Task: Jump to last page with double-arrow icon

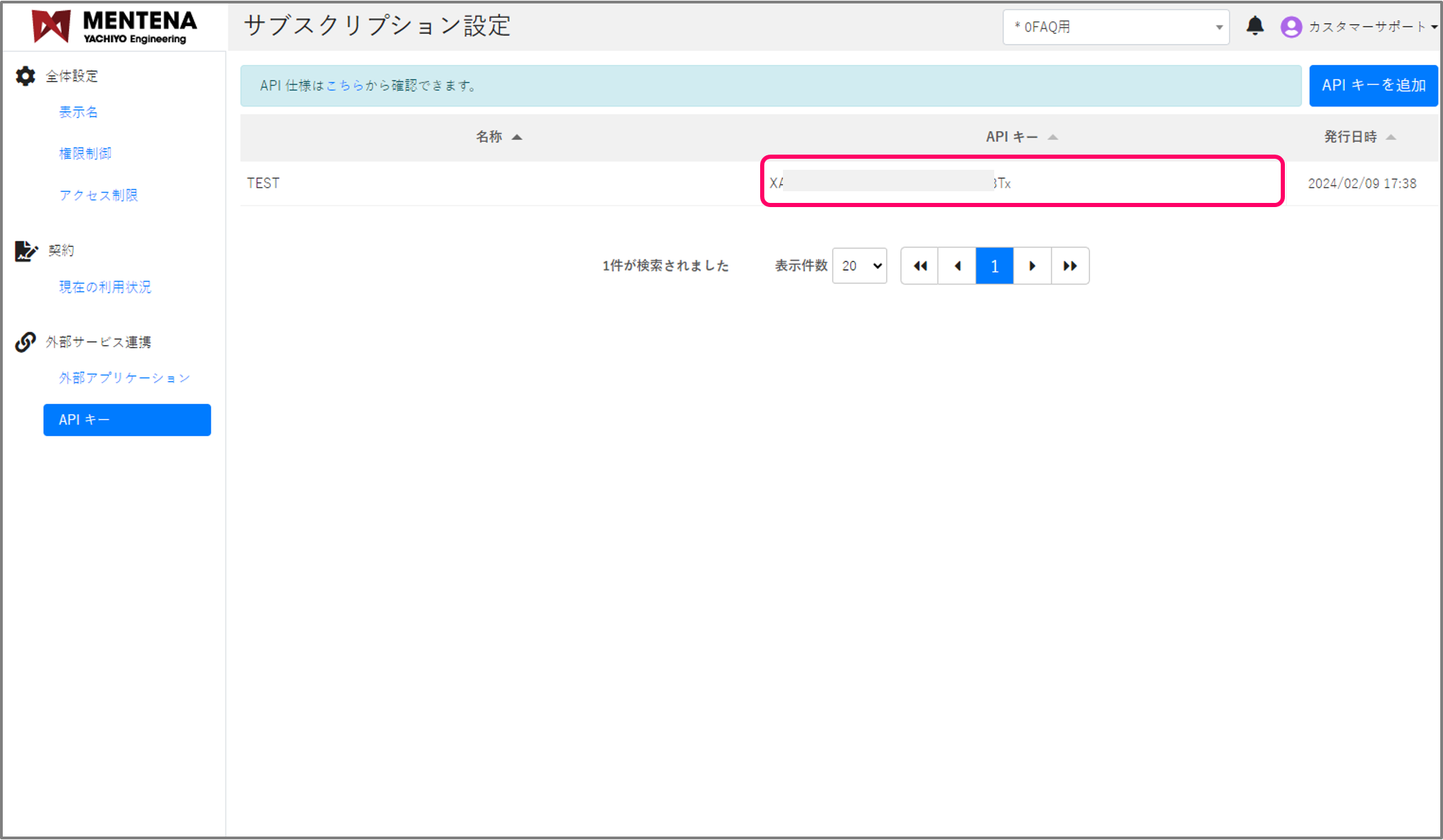Action: pyautogui.click(x=1069, y=266)
